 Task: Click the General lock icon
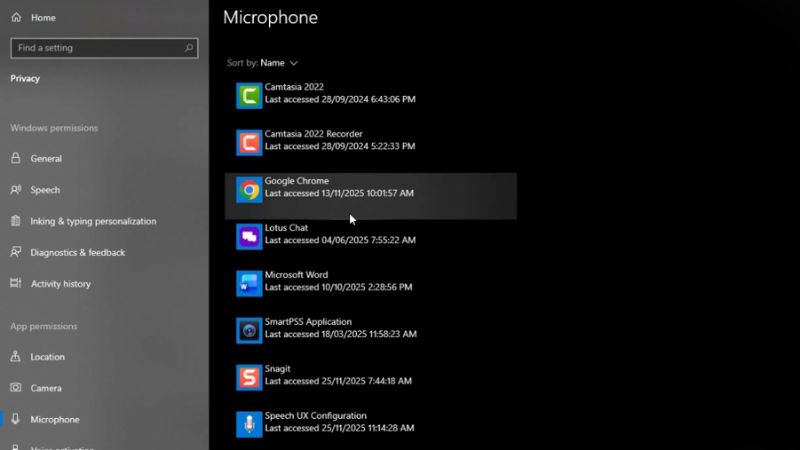pos(16,158)
